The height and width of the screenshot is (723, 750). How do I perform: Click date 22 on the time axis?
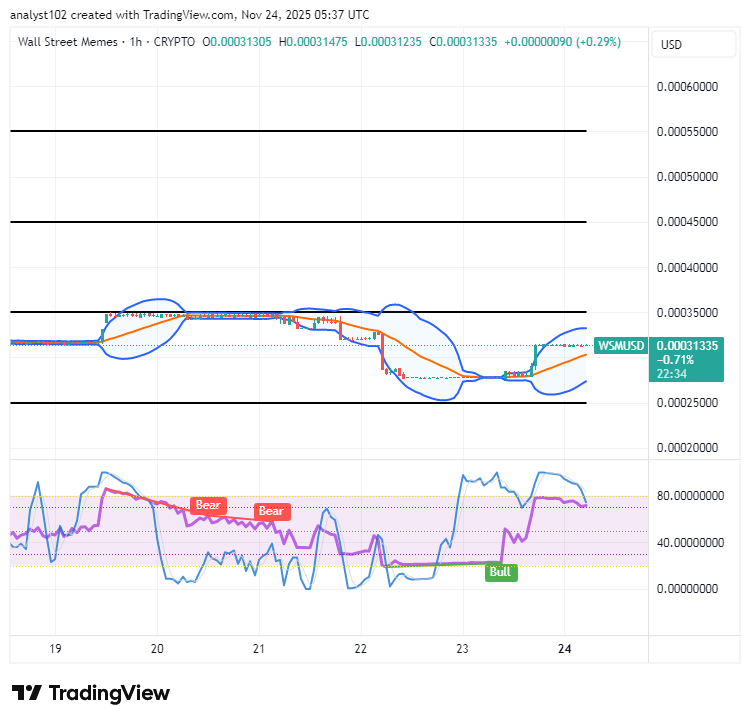[361, 649]
